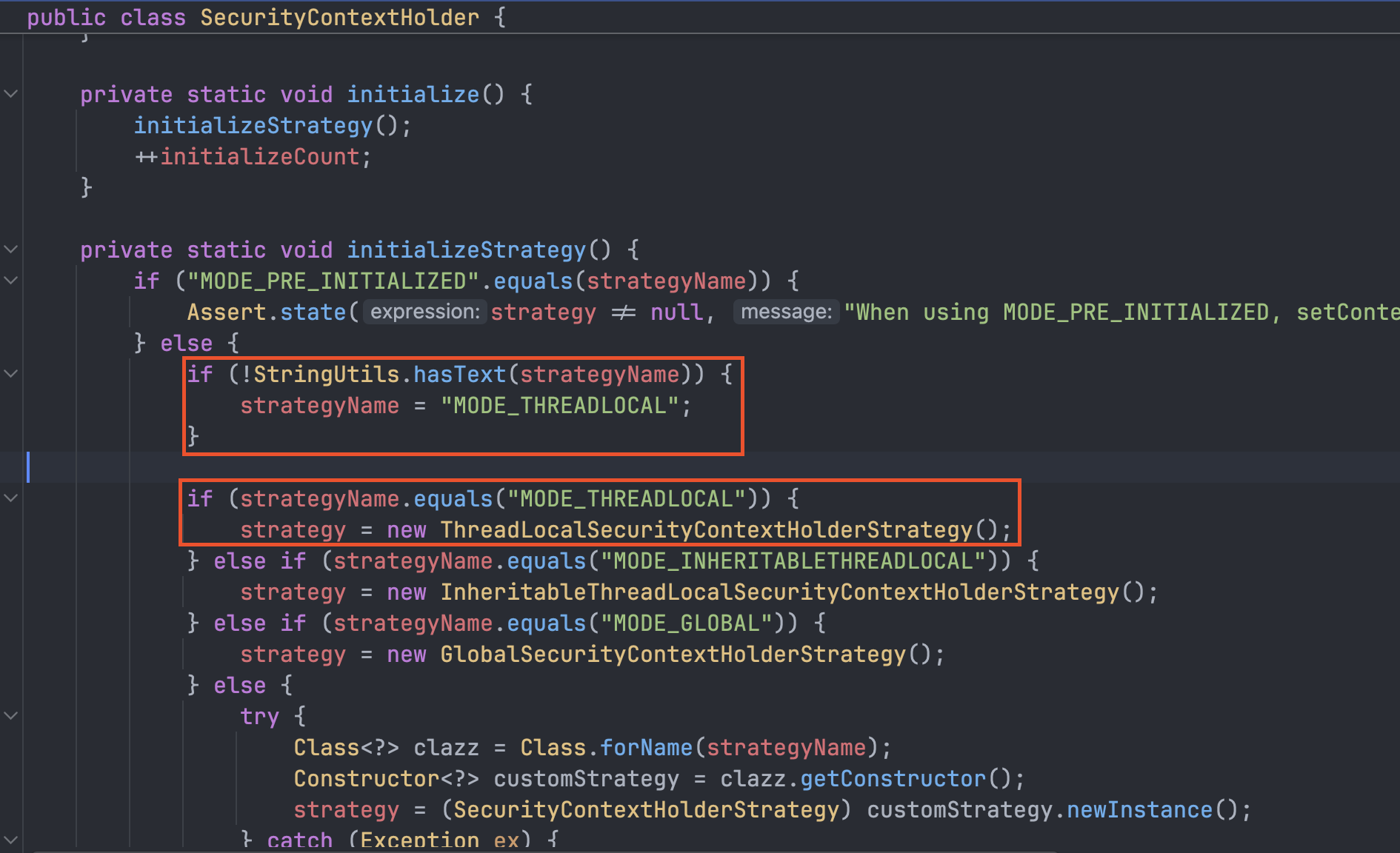
Task: Click the "MODE_GLOBAL" string literal
Action: pyautogui.click(x=687, y=623)
